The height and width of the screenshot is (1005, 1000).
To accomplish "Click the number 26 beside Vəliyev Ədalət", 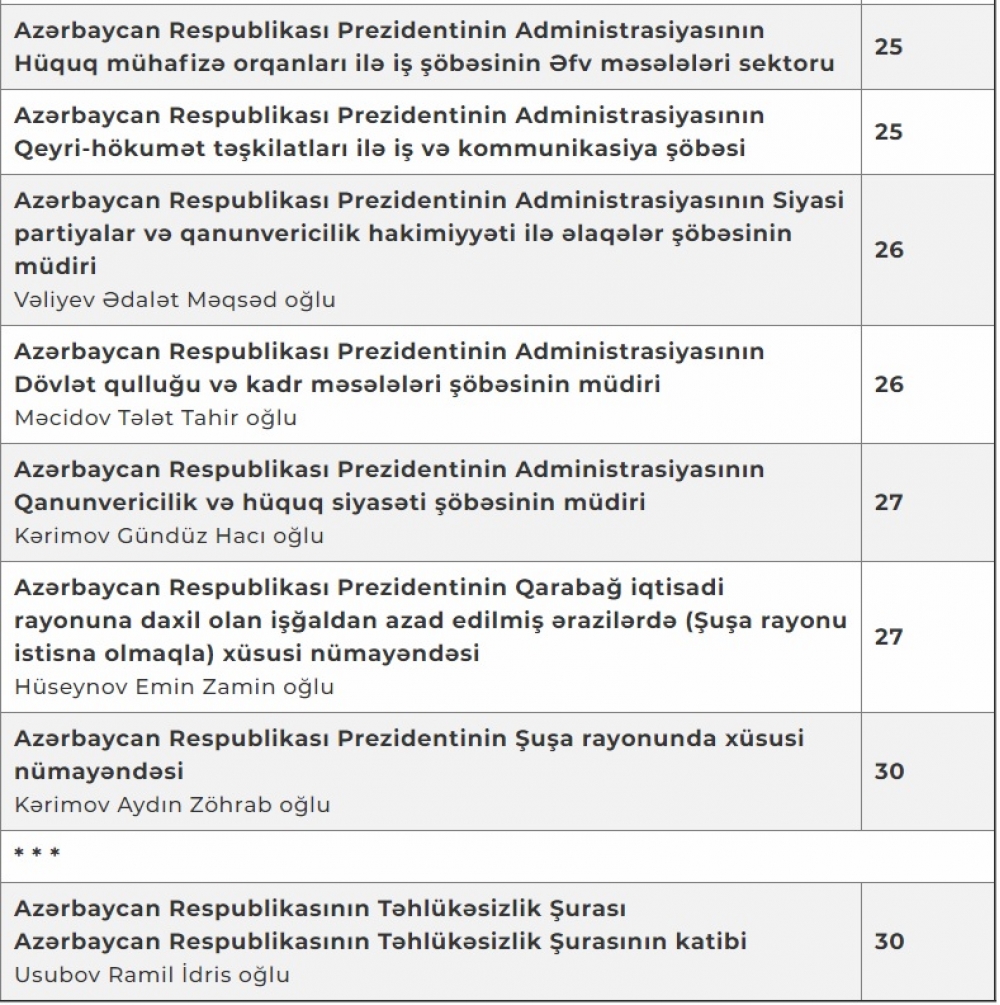I will [x=888, y=249].
